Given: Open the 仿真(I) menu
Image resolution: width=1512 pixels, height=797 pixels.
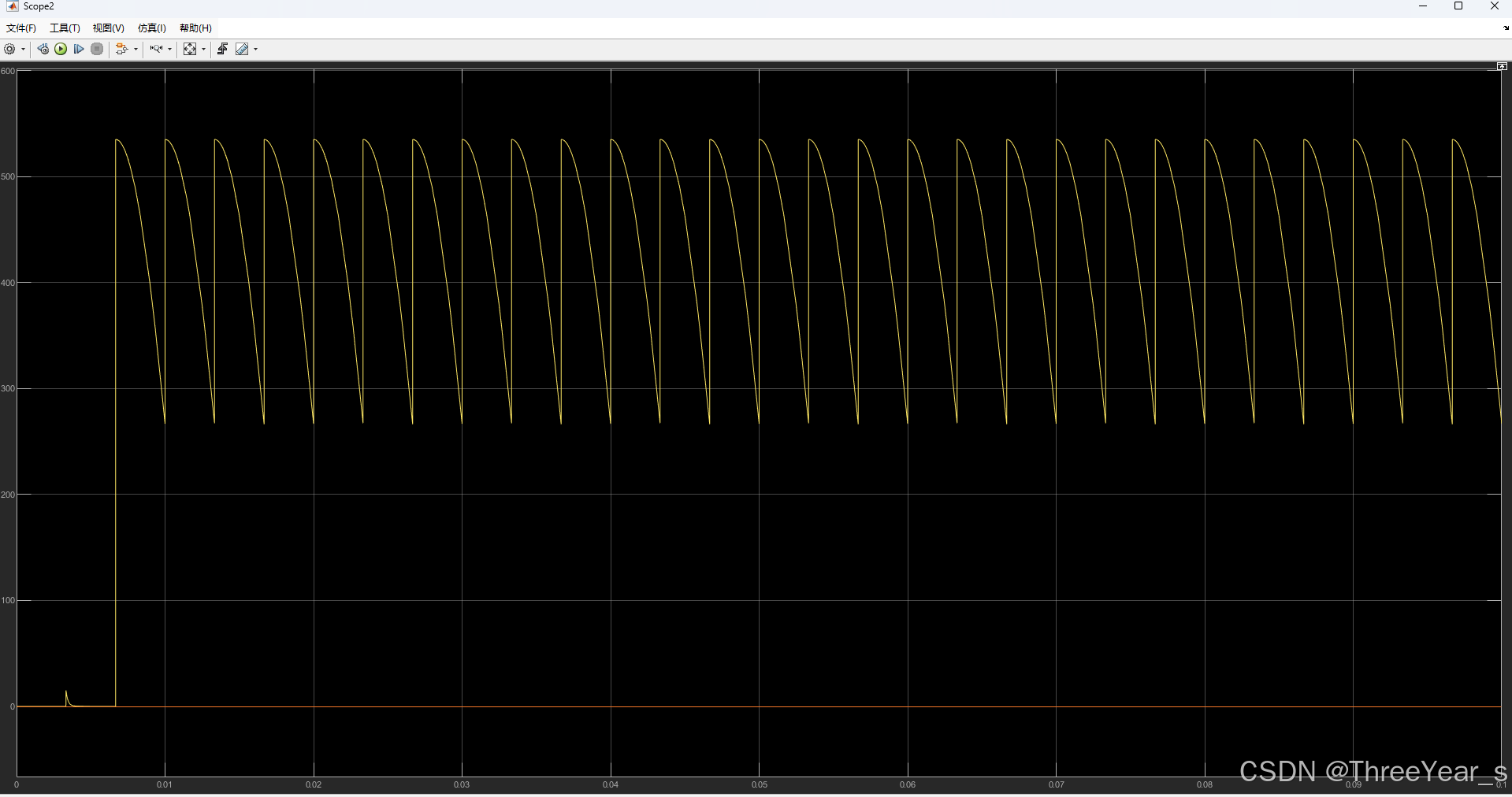Looking at the screenshot, I should [x=152, y=28].
